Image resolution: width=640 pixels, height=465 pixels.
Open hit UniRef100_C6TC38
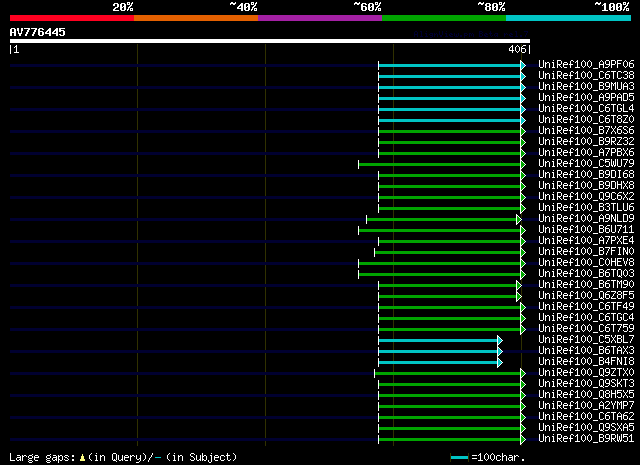point(586,75)
